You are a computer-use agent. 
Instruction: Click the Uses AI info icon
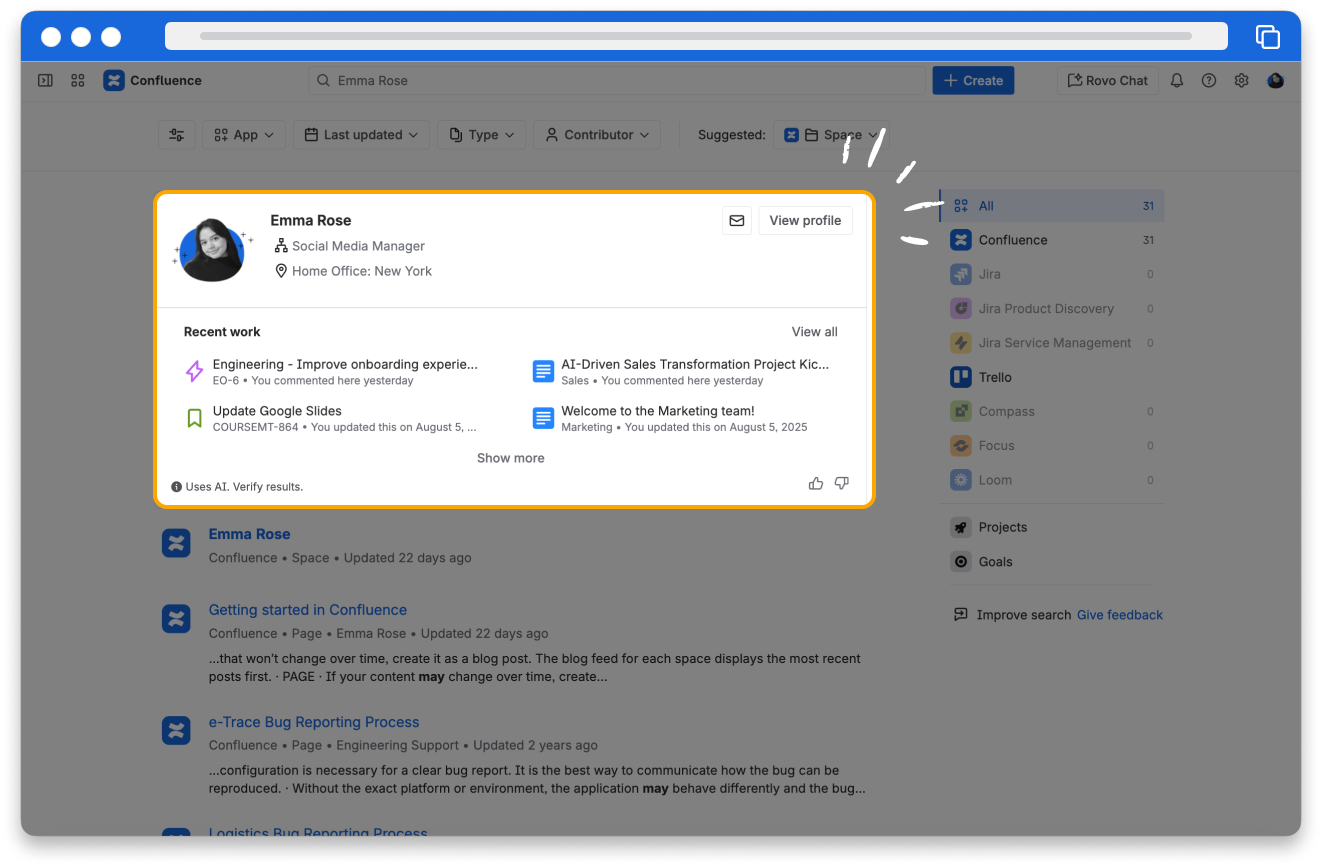click(x=177, y=487)
